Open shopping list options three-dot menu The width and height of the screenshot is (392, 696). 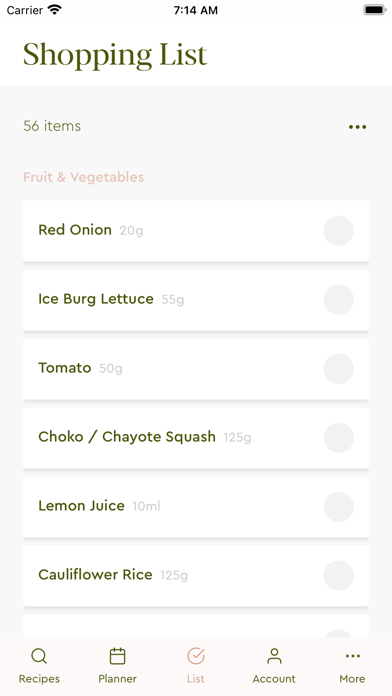[357, 127]
